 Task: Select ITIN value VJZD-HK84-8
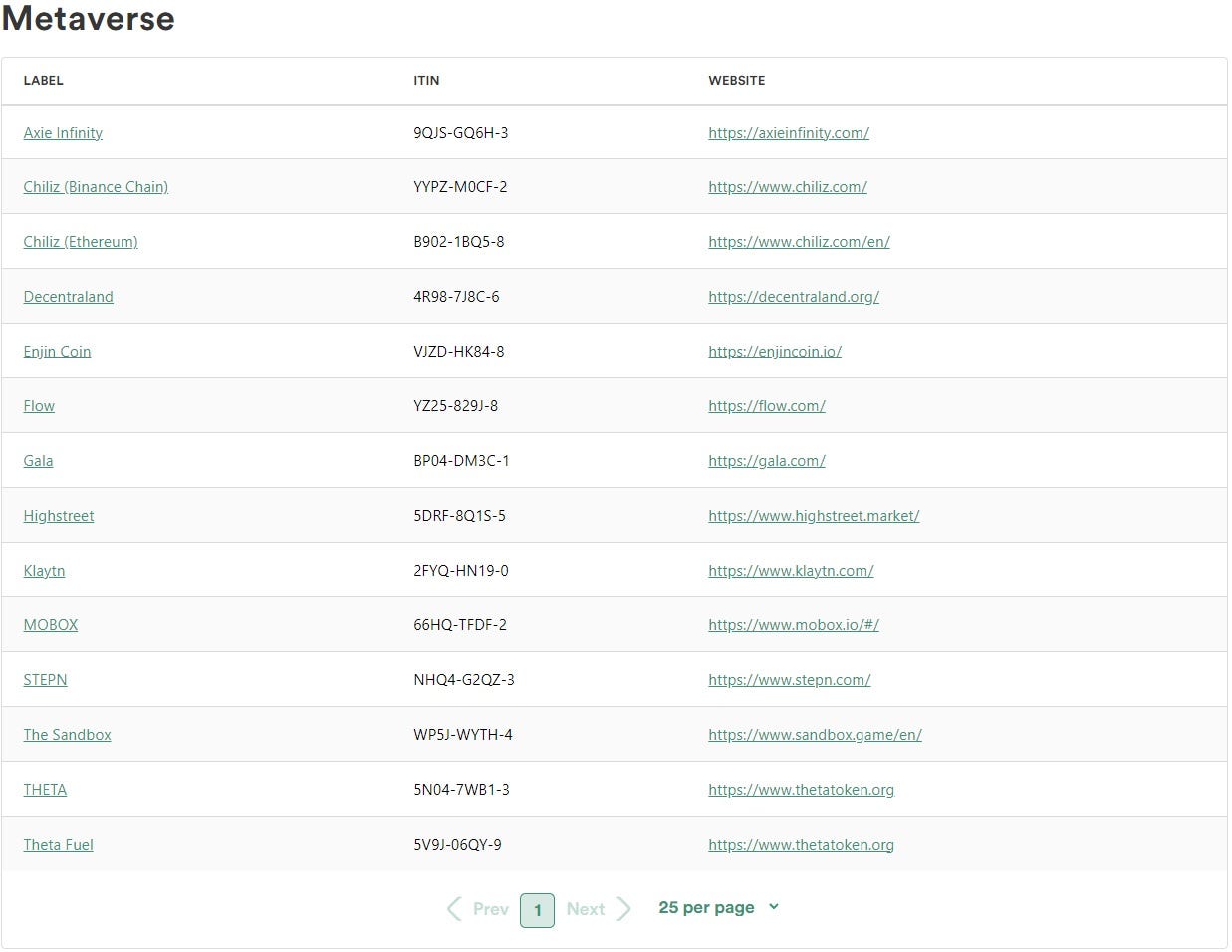(459, 352)
